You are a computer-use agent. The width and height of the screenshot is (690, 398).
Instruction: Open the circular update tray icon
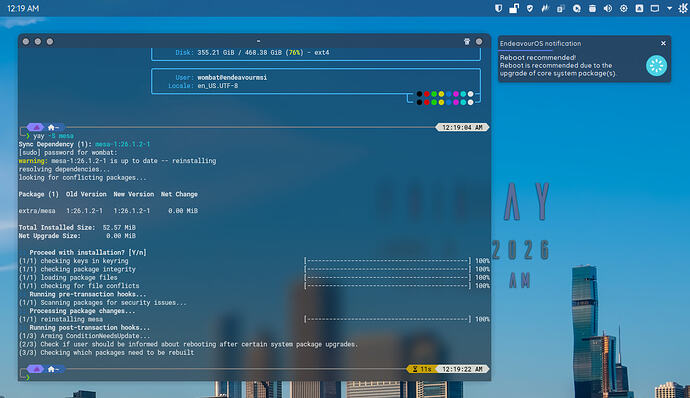[x=576, y=8]
